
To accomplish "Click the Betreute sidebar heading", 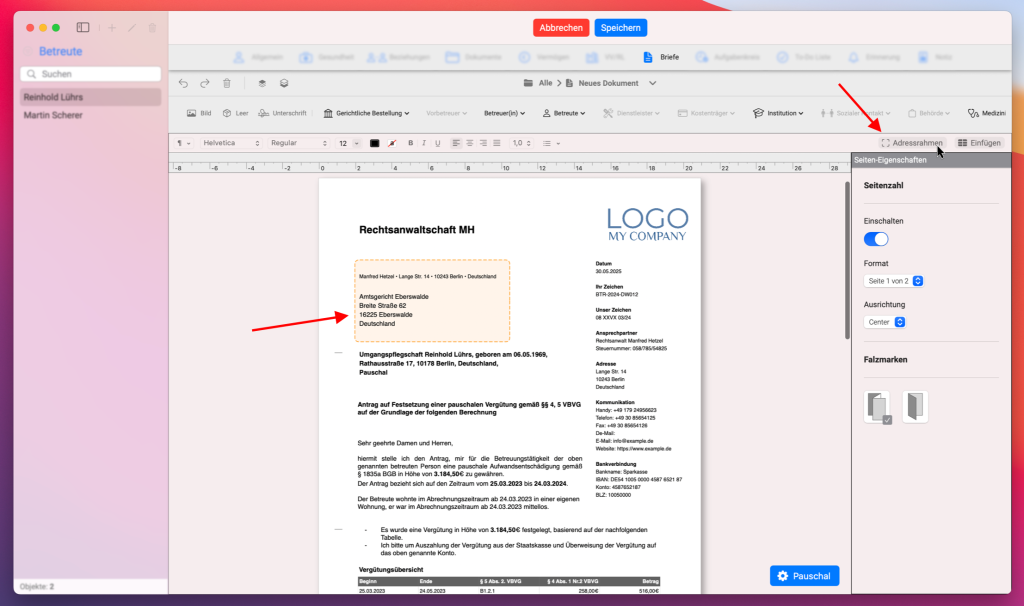I will click(x=60, y=51).
